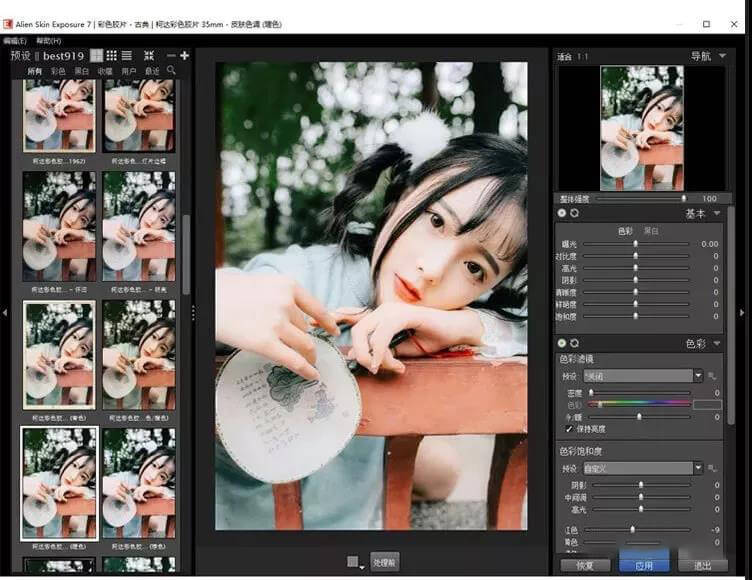
Task: Collapse all preset groups icon
Action: pyautogui.click(x=149, y=56)
